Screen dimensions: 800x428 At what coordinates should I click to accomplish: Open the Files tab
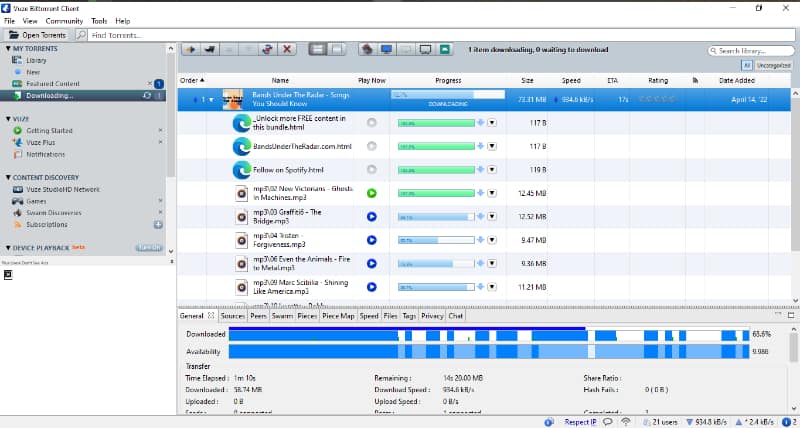pyautogui.click(x=390, y=316)
